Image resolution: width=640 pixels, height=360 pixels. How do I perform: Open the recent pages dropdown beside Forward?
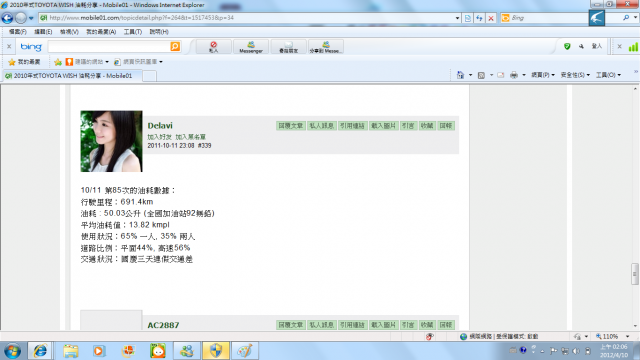(31, 18)
